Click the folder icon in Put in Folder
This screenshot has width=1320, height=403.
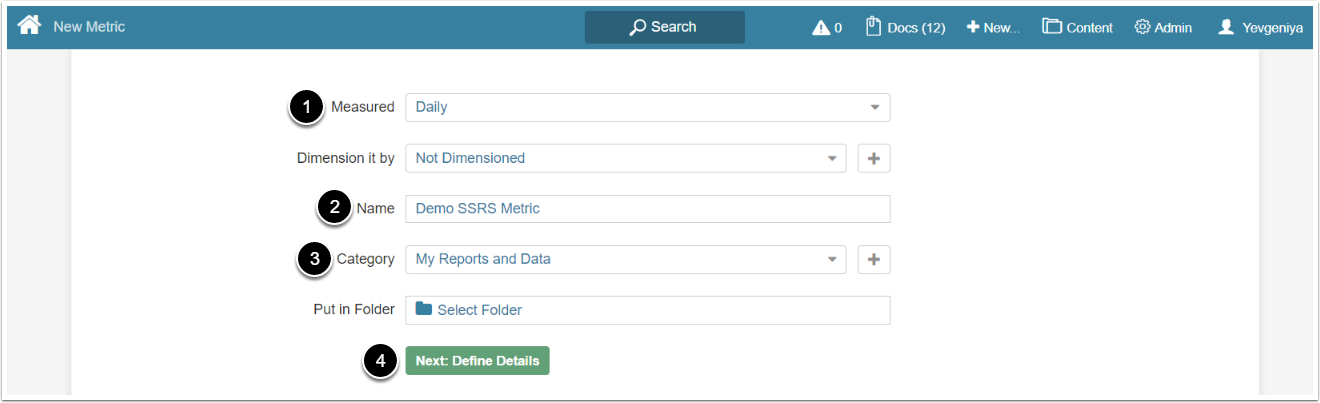pyautogui.click(x=424, y=309)
